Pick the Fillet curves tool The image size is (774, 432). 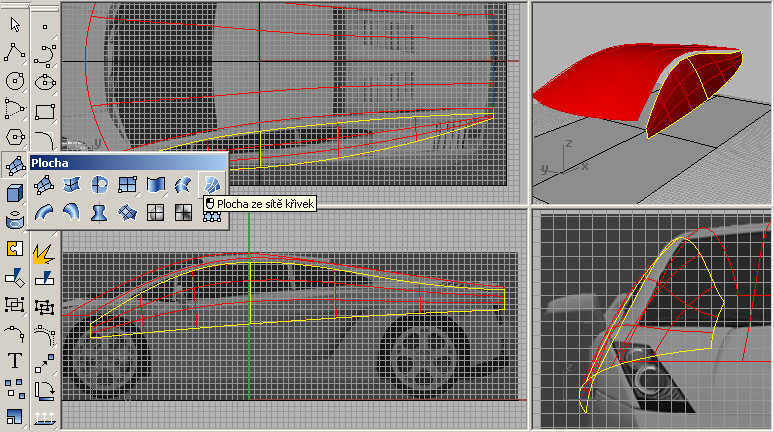point(45,140)
